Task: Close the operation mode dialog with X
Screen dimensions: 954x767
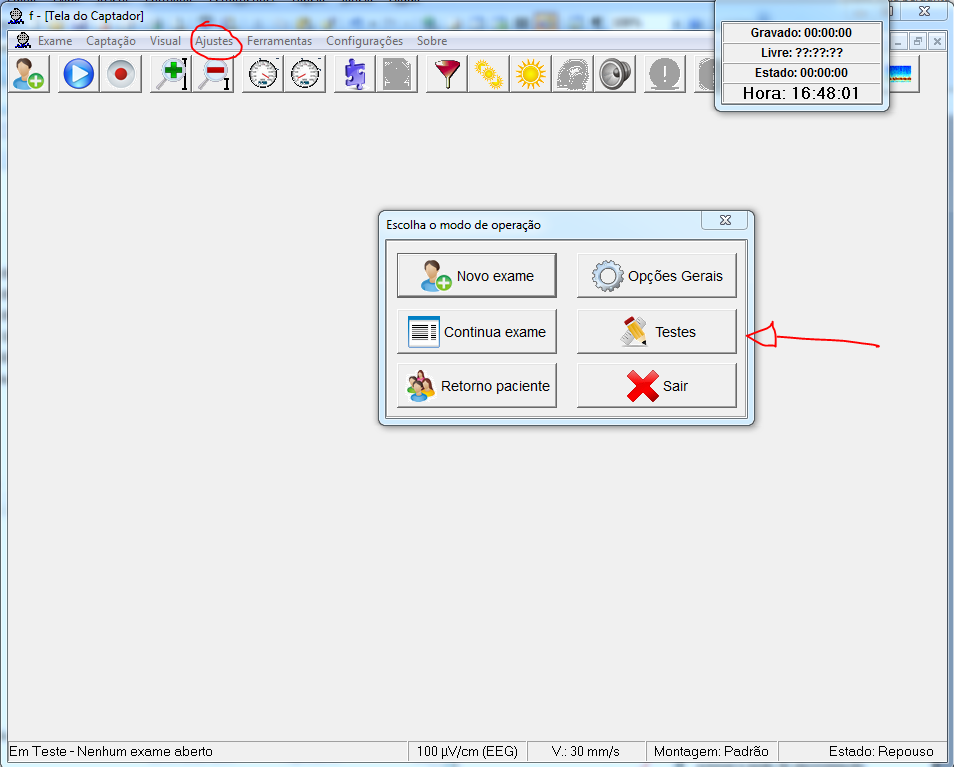Action: (x=723, y=221)
